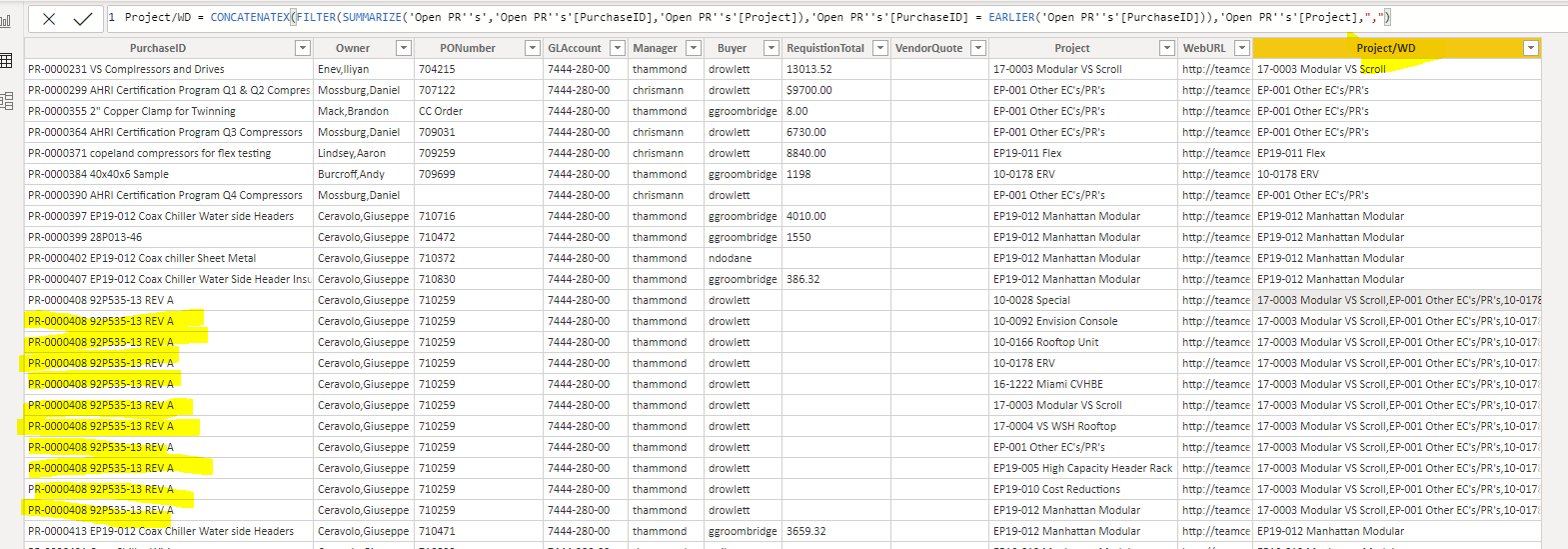This screenshot has height=549, width=1568.
Task: Select cell PR-0000413 EP19-012 Coax Chiller Water side Headers
Action: [168, 531]
